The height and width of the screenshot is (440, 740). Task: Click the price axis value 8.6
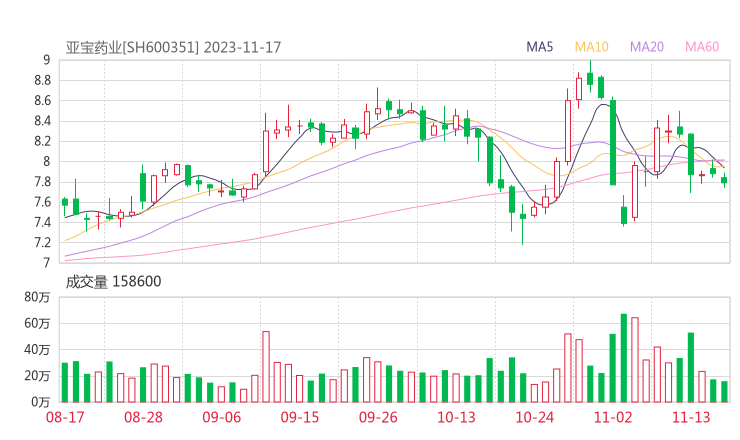[42, 101]
